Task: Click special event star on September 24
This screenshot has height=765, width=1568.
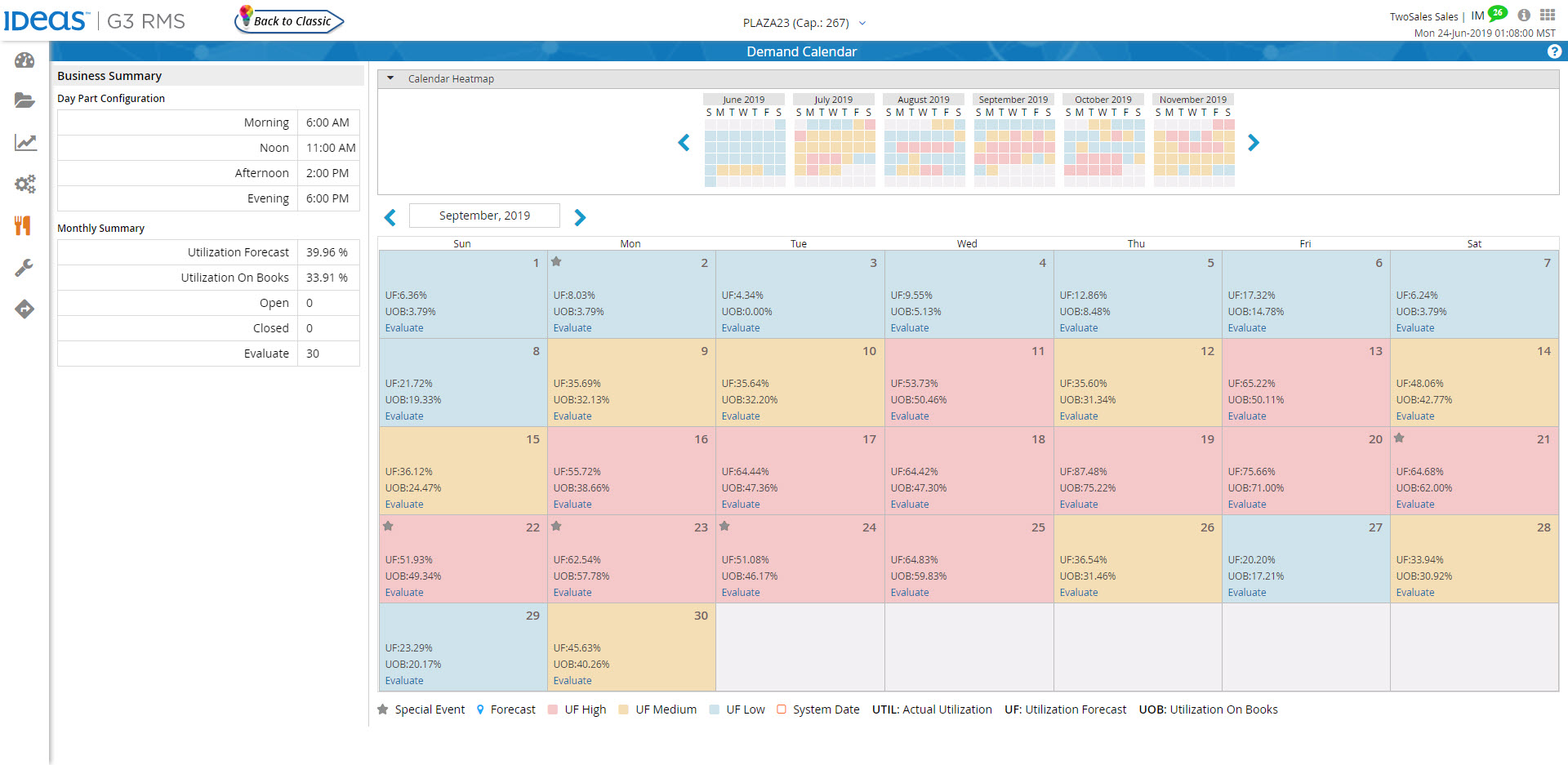Action: 724,526
